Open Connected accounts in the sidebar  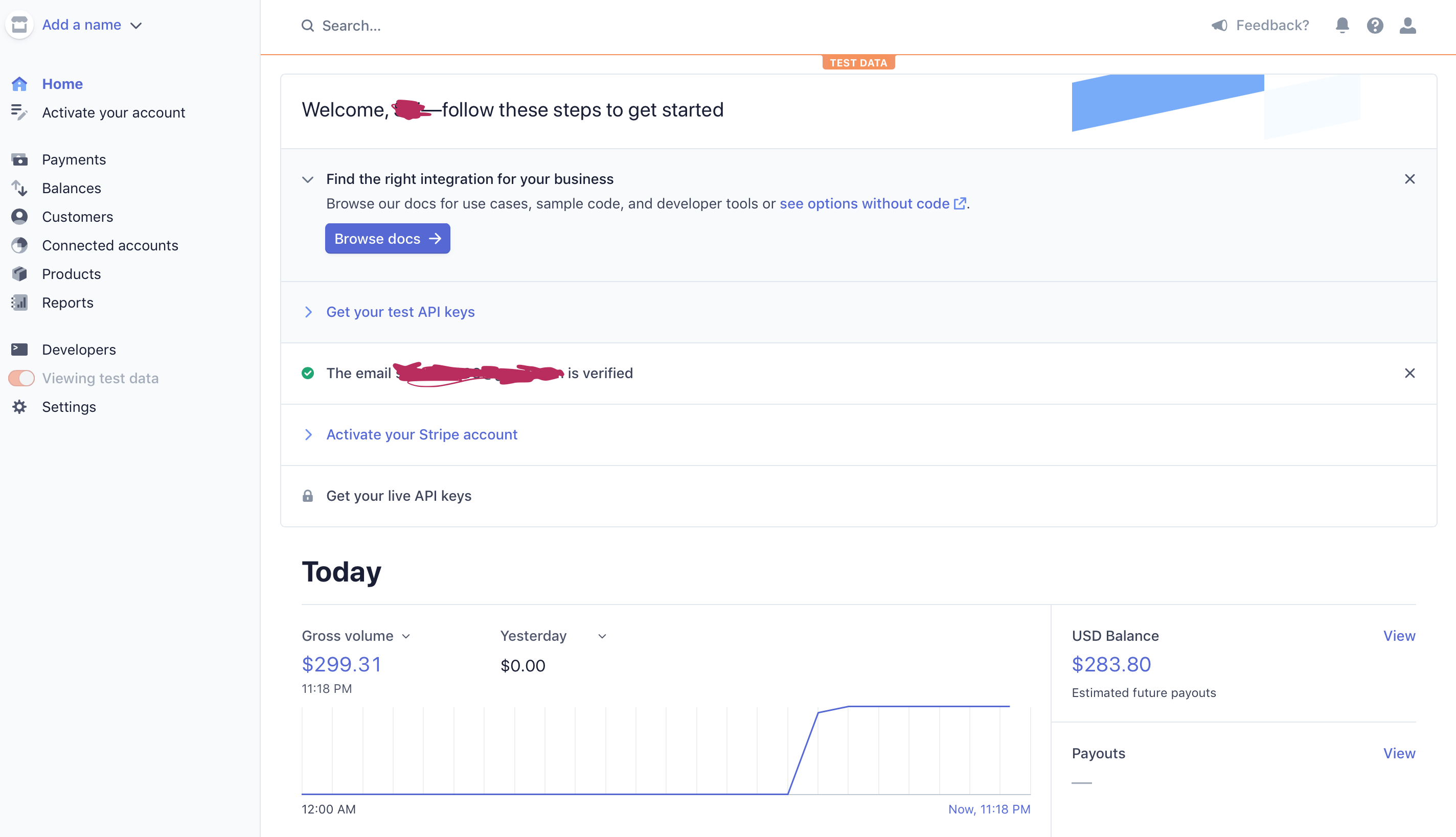(x=110, y=245)
